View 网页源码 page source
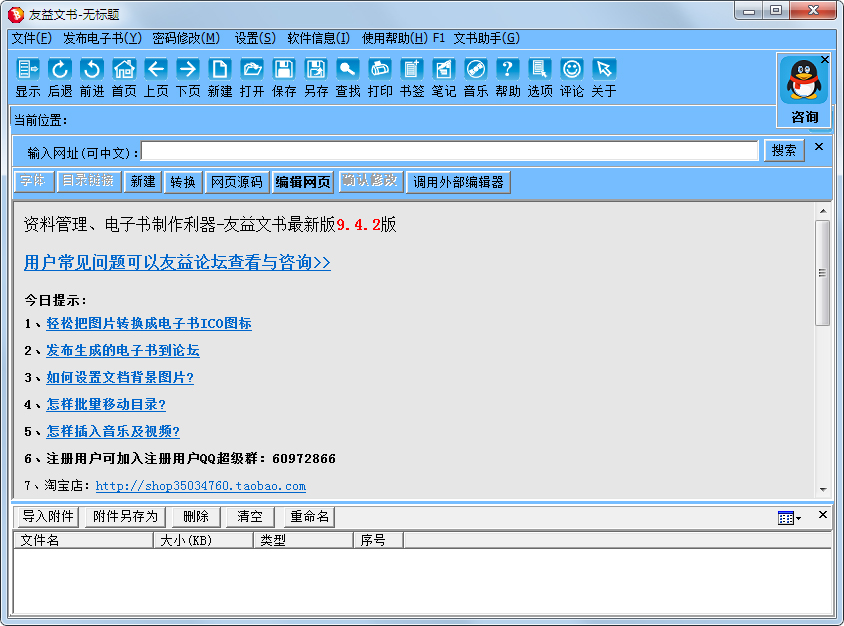Viewport: 844px width, 626px height. coord(237,182)
